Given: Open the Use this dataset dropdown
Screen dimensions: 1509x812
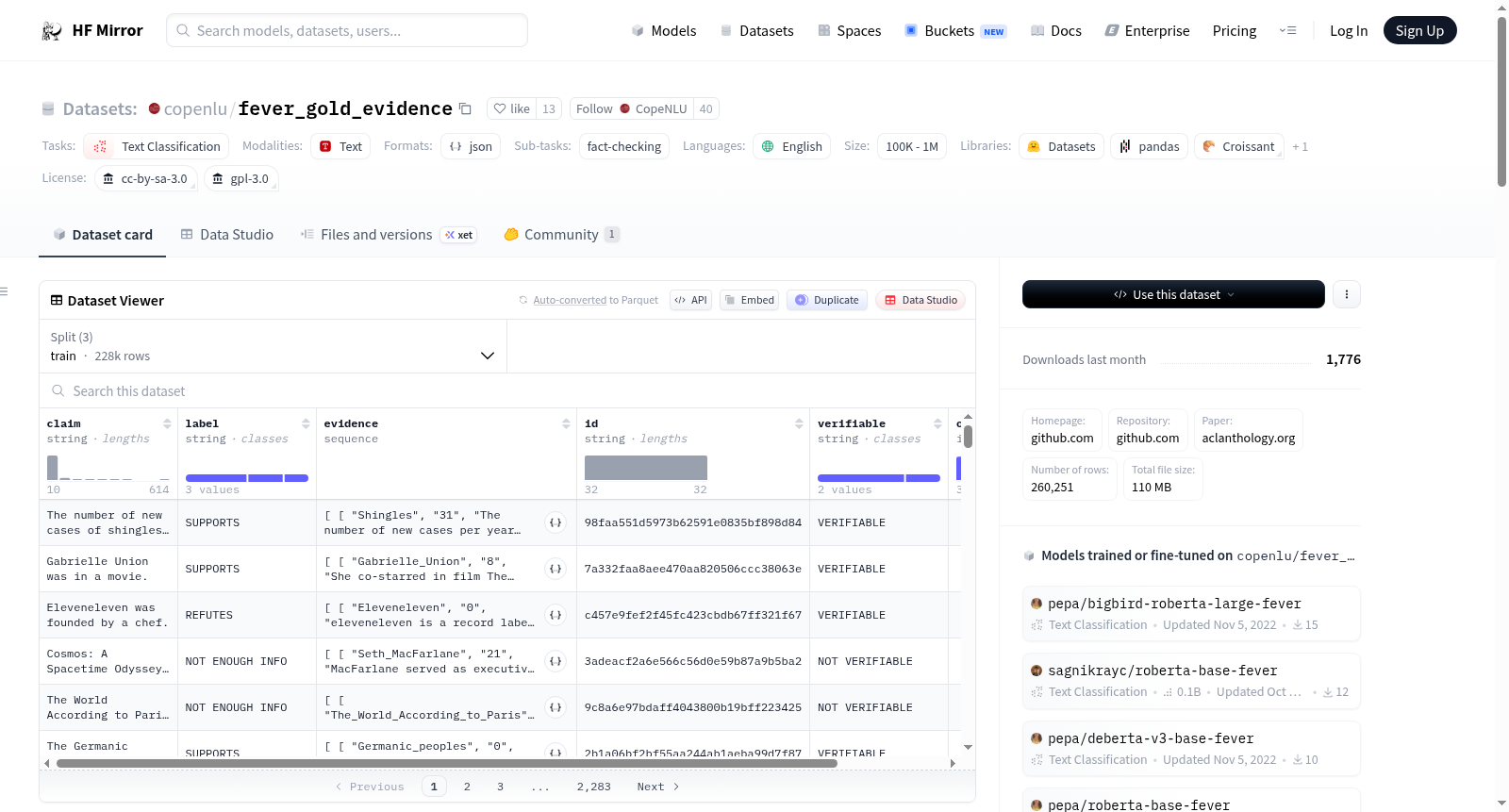Looking at the screenshot, I should click(1173, 294).
